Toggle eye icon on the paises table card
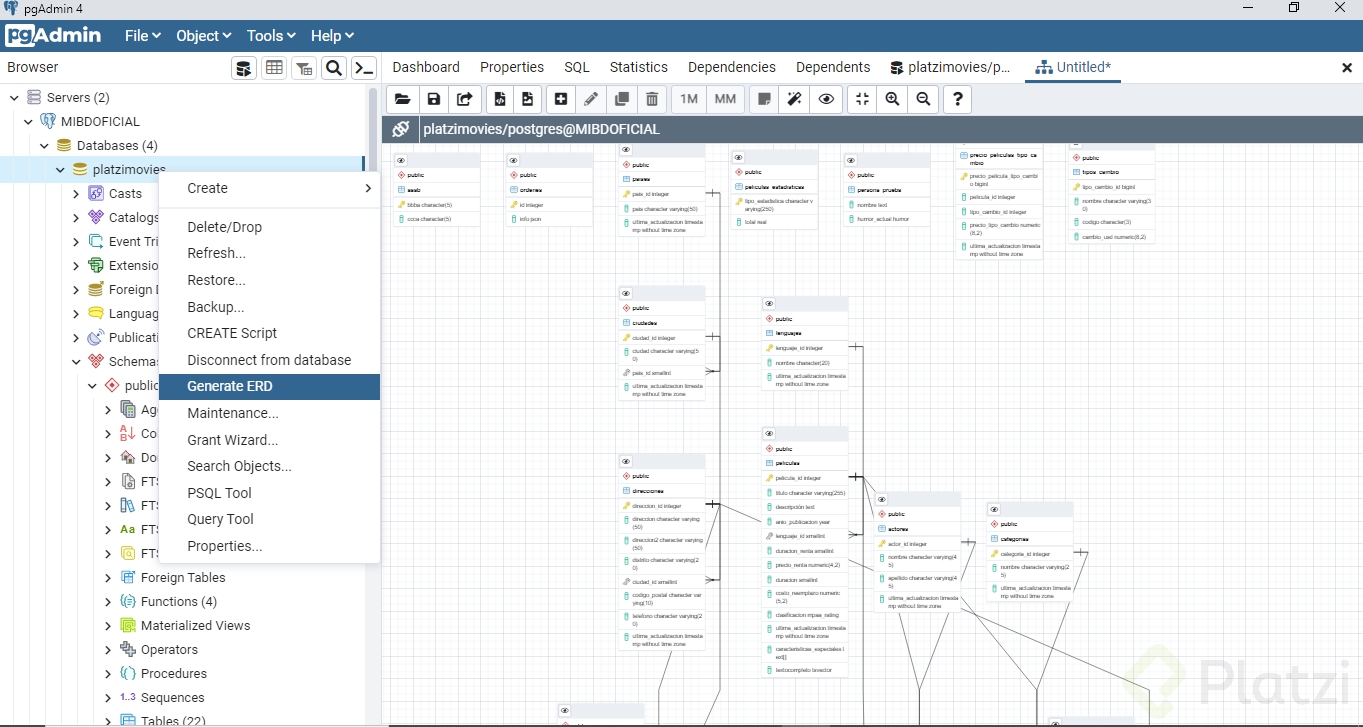The image size is (1363, 727). point(627,150)
